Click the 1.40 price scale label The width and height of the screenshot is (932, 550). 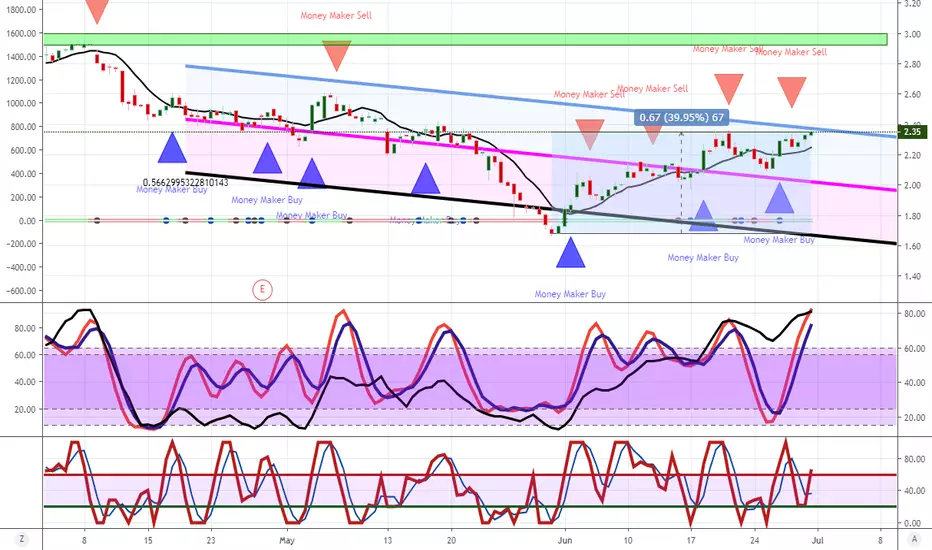pyautogui.click(x=912, y=276)
